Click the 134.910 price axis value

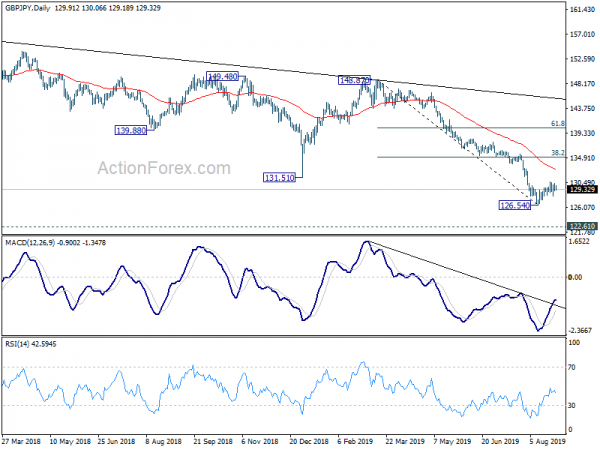tap(582, 158)
